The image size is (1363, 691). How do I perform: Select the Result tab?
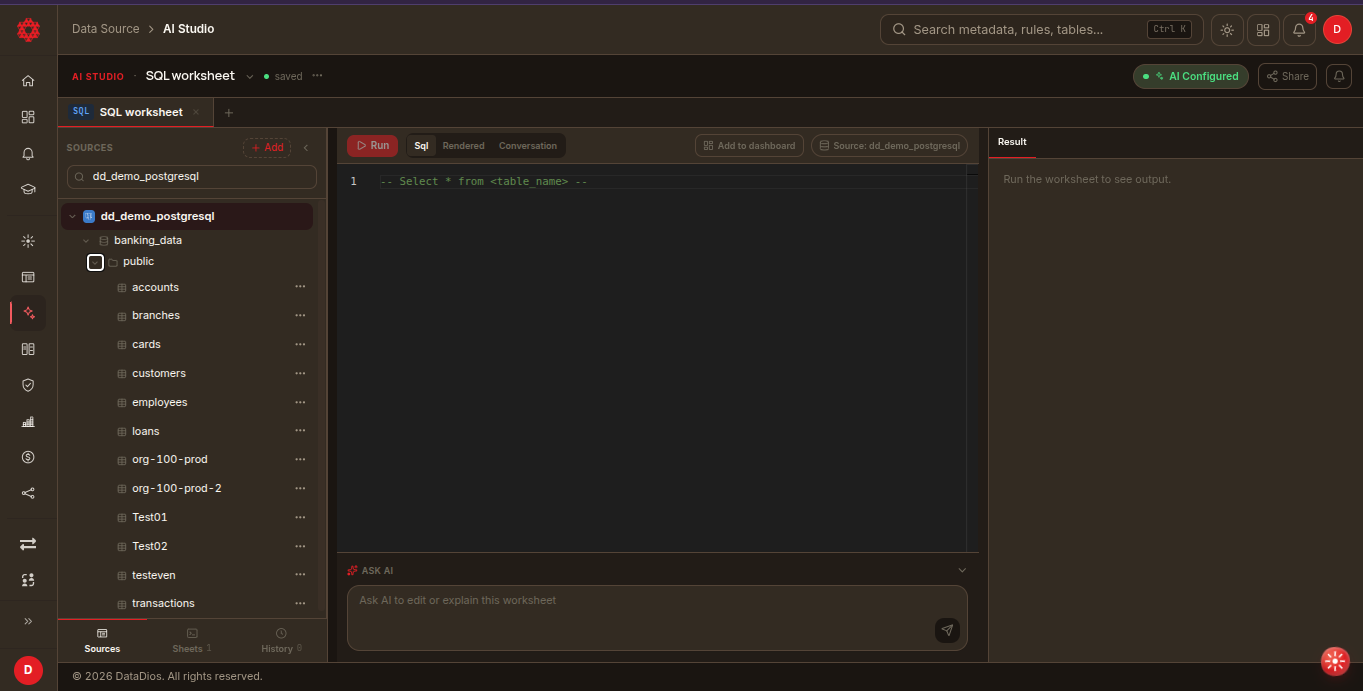(1012, 142)
